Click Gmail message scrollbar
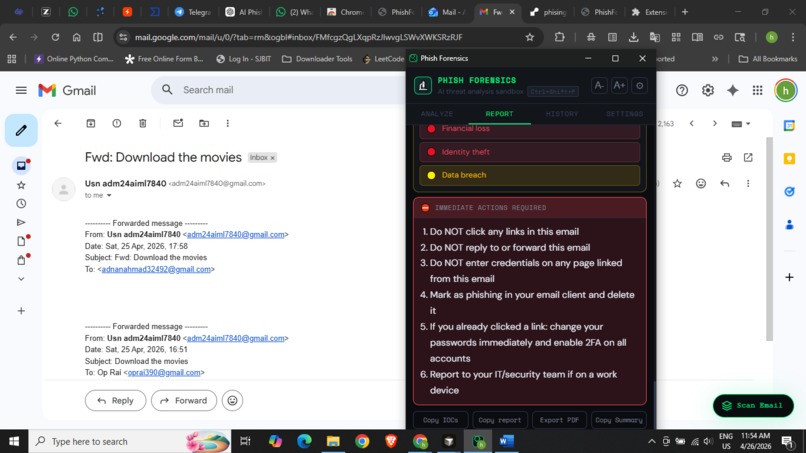 769,239
